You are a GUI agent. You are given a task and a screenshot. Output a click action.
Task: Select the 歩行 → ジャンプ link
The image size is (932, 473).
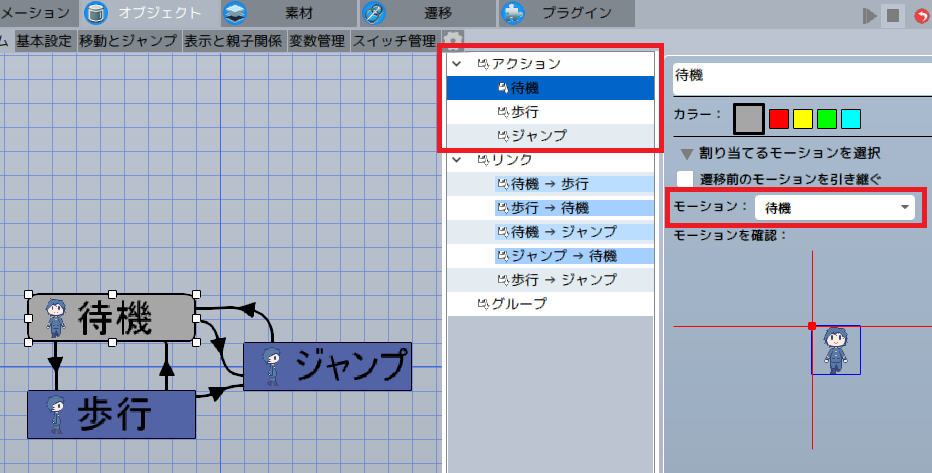(x=550, y=280)
